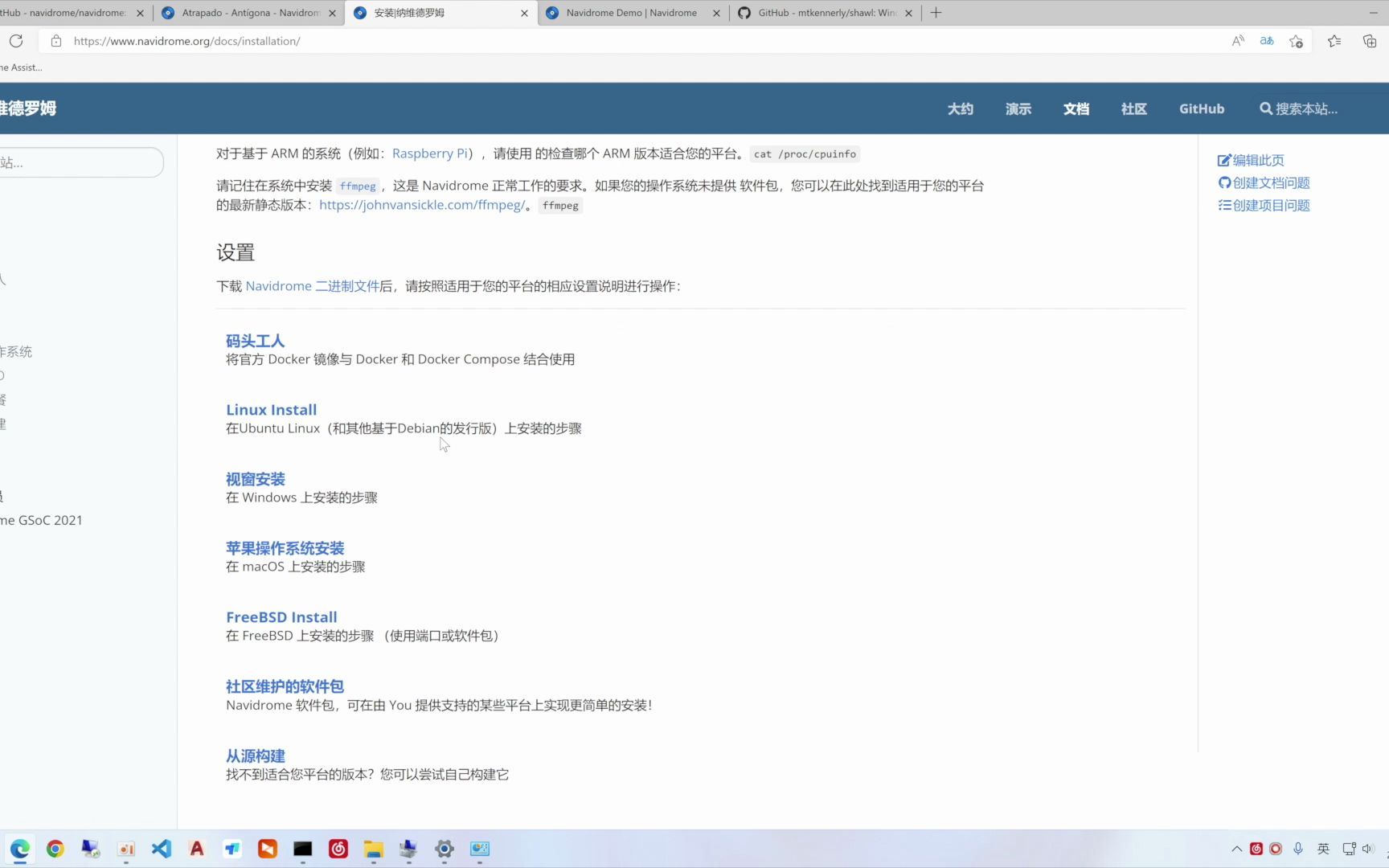Switch input method from 英 to Chinese

(1322, 849)
